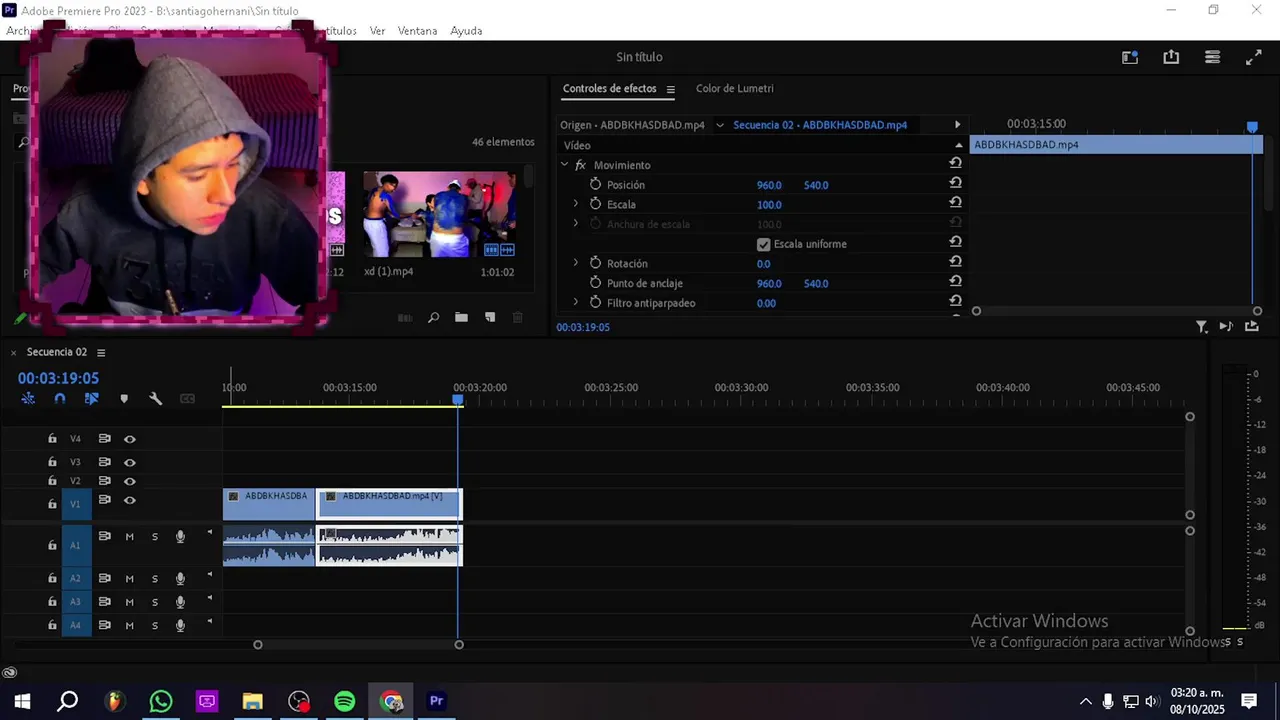The height and width of the screenshot is (720, 1280).
Task: Toggle animation stopwatch for Escala
Action: click(596, 204)
